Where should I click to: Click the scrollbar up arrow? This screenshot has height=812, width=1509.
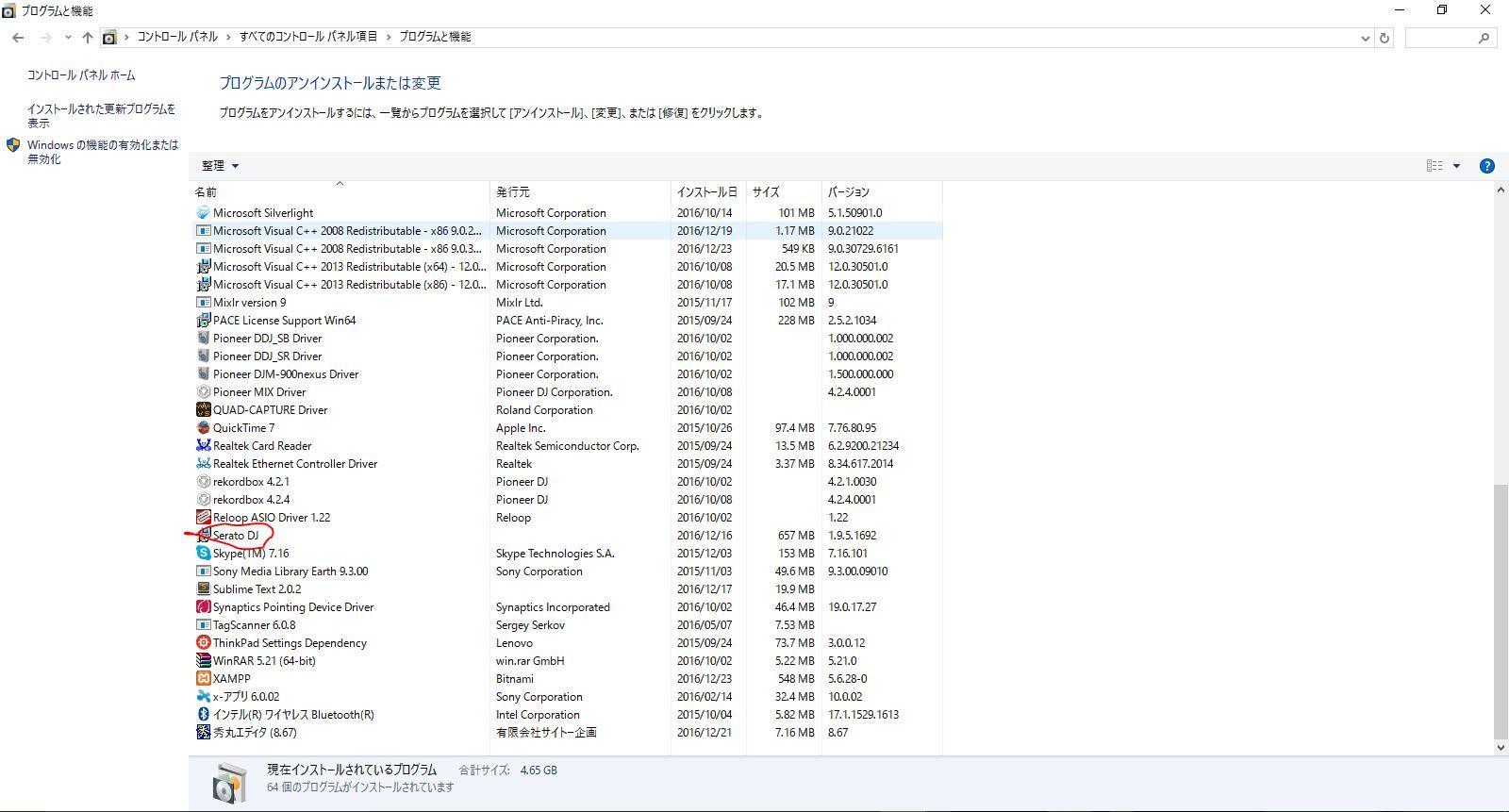(1501, 191)
